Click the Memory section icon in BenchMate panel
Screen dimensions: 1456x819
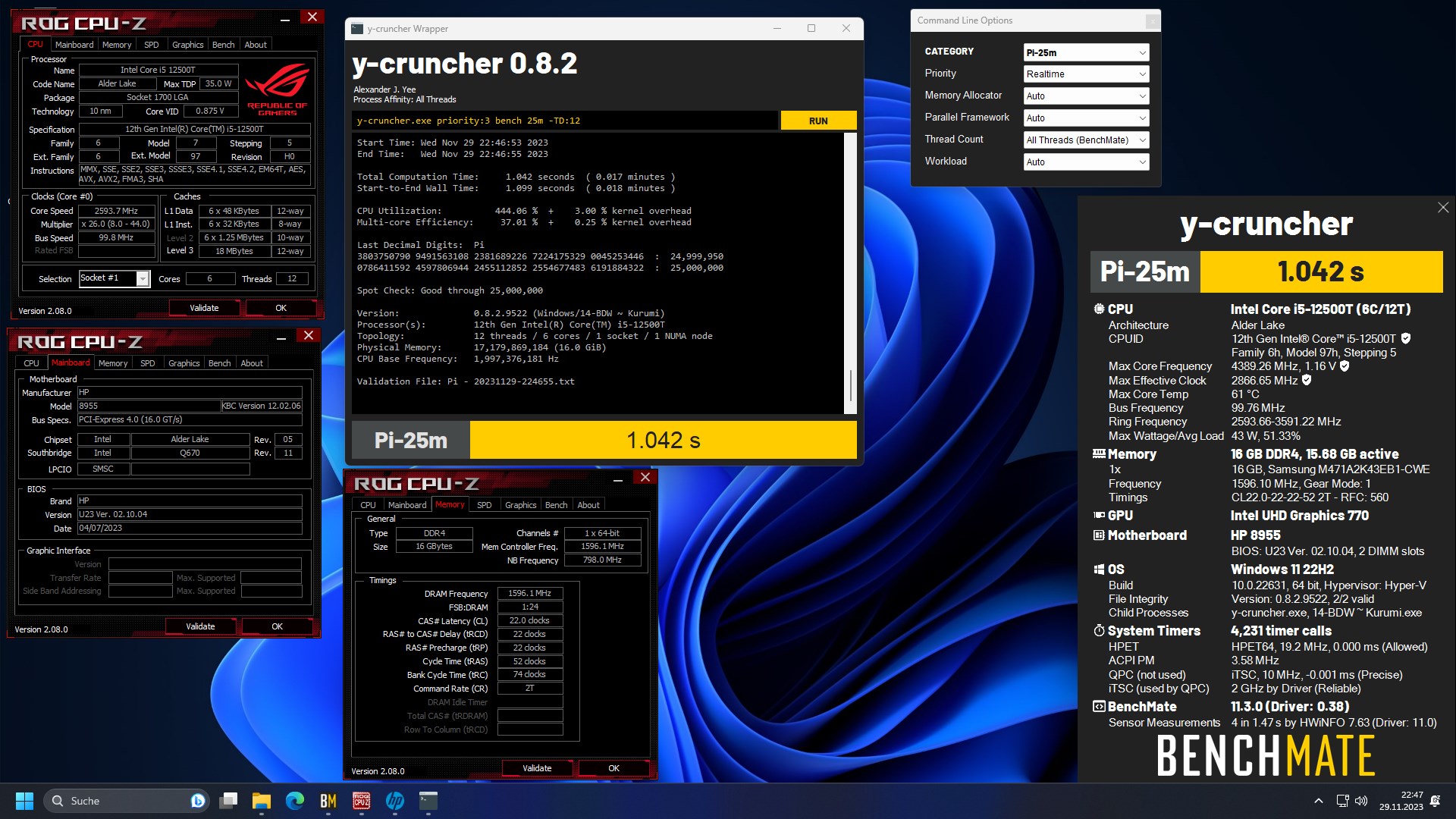1099,454
